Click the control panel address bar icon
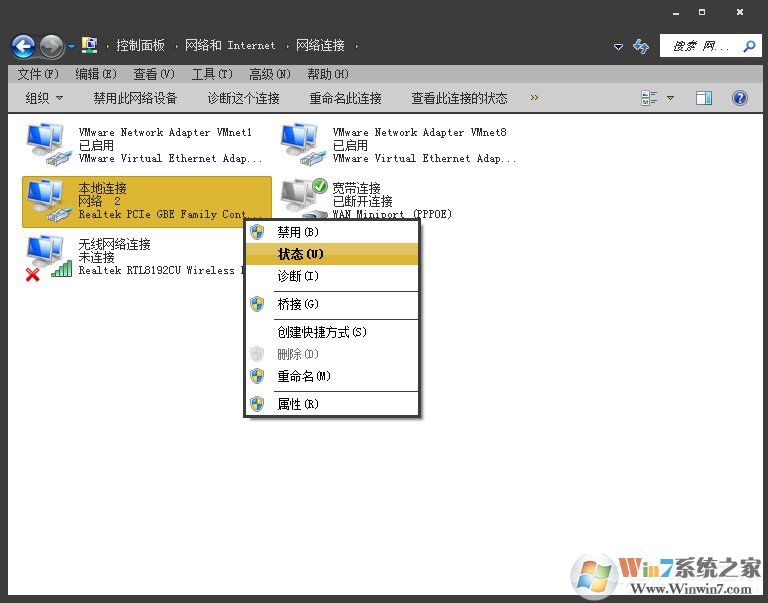Screen dimensions: 768x603 [90, 46]
